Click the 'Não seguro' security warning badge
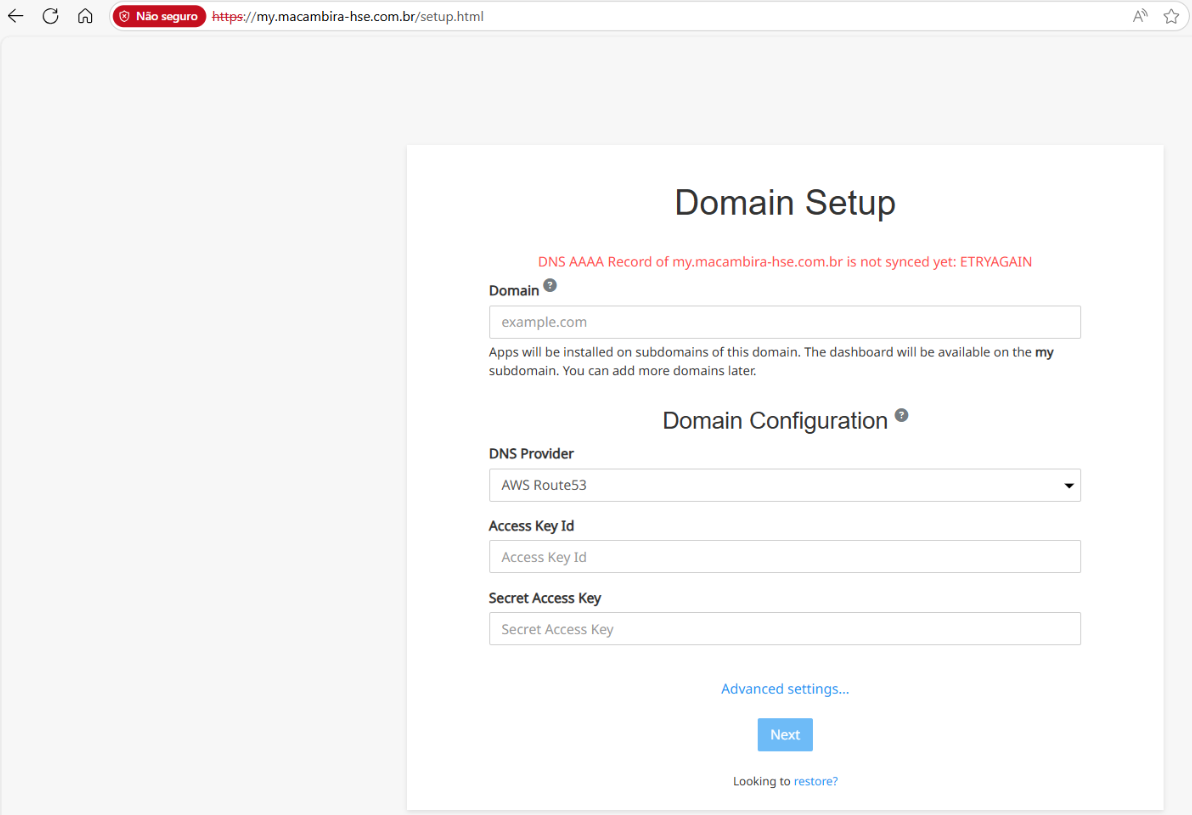The width and height of the screenshot is (1192, 815). click(x=159, y=16)
